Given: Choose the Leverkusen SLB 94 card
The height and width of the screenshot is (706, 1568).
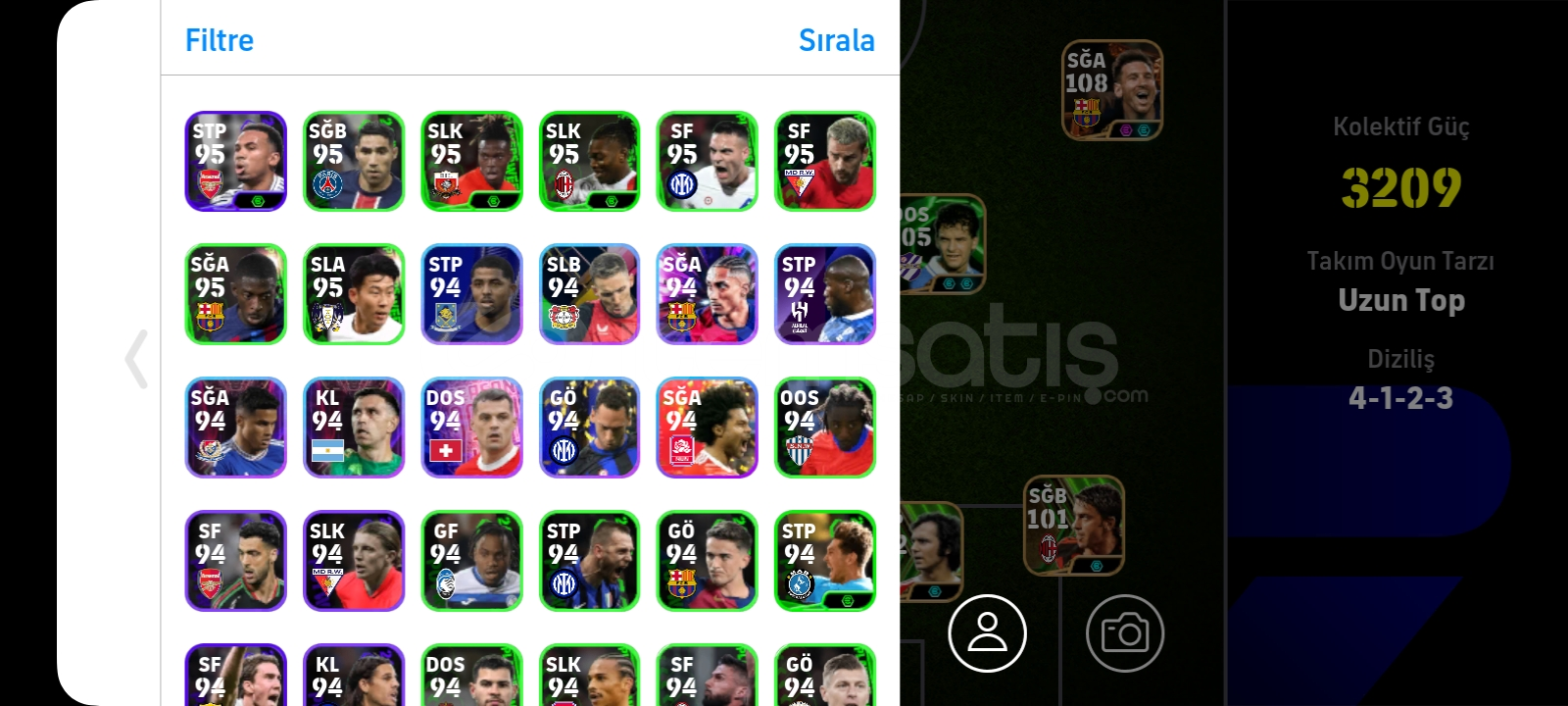Looking at the screenshot, I should click(589, 294).
